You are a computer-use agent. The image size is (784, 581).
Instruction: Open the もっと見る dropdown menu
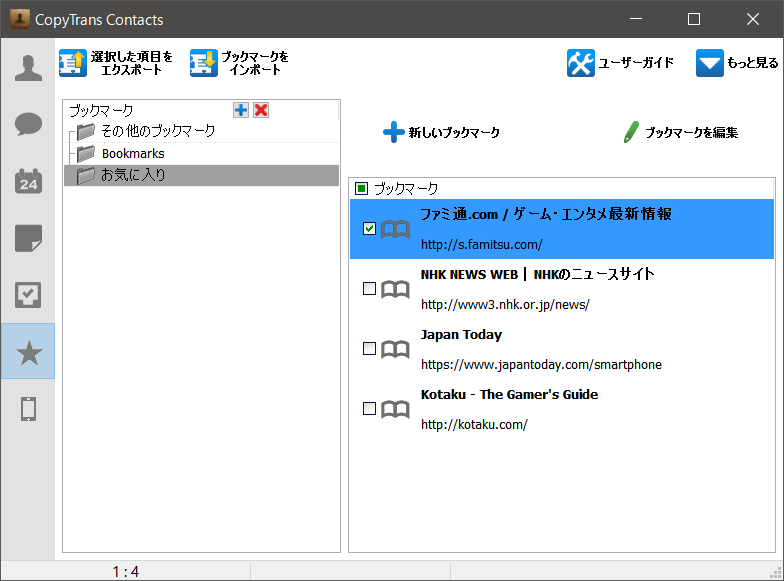[x=737, y=63]
